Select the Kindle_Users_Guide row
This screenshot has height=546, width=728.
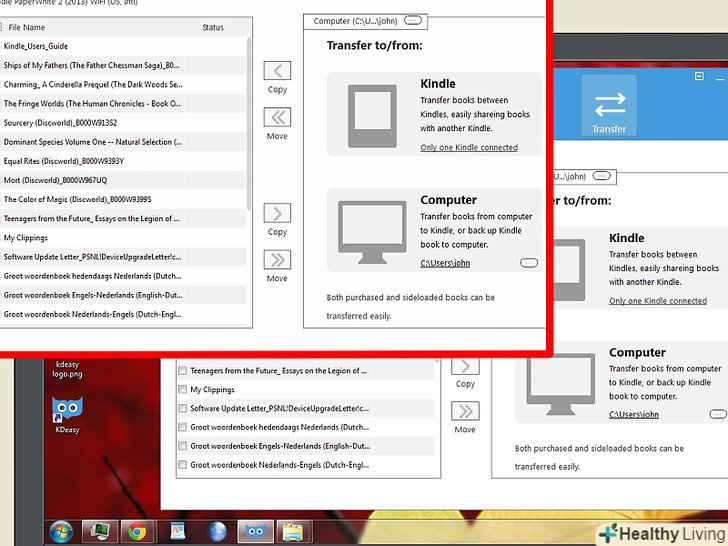[x=123, y=46]
